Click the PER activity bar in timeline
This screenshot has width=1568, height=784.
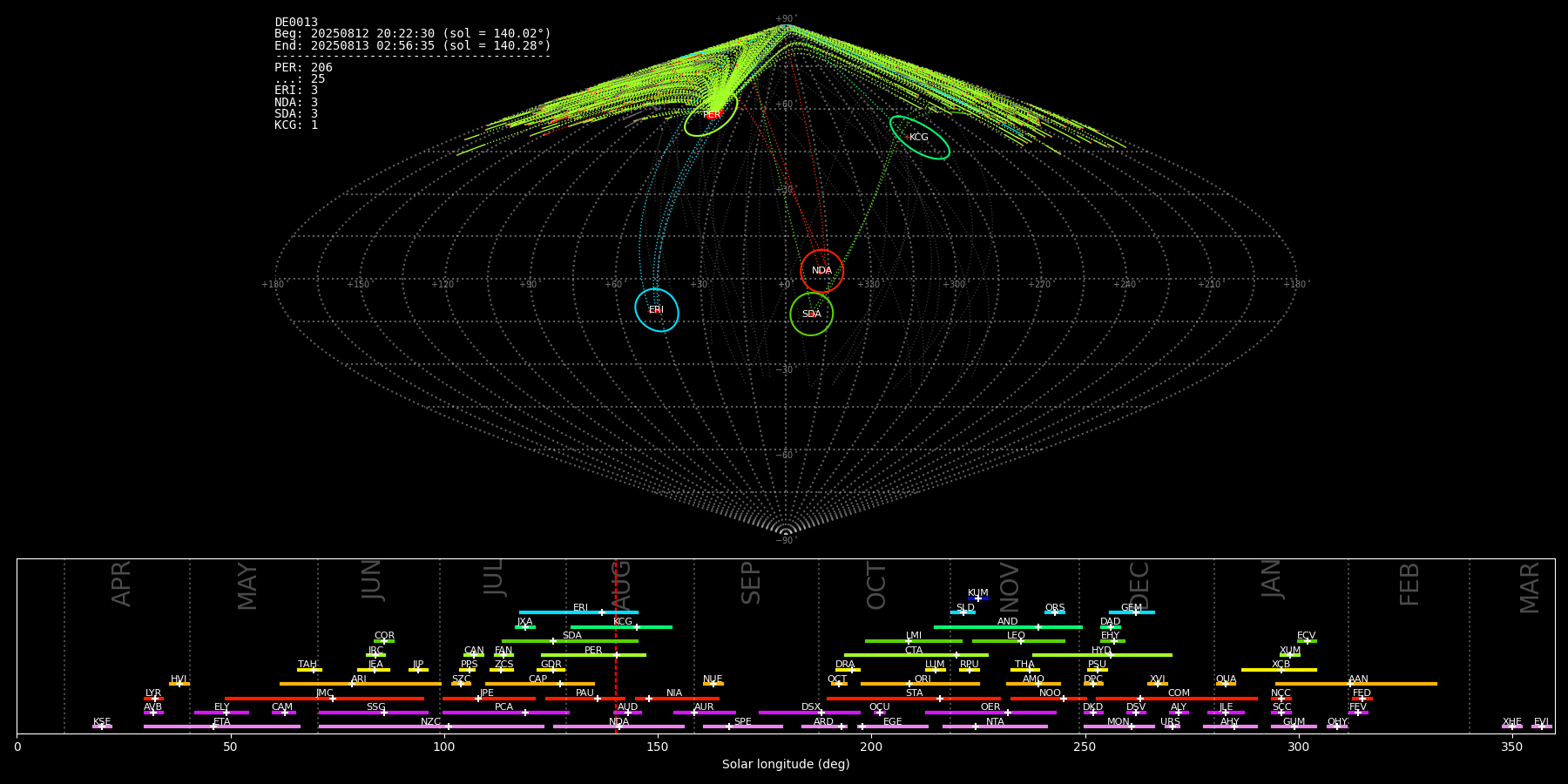click(x=593, y=655)
